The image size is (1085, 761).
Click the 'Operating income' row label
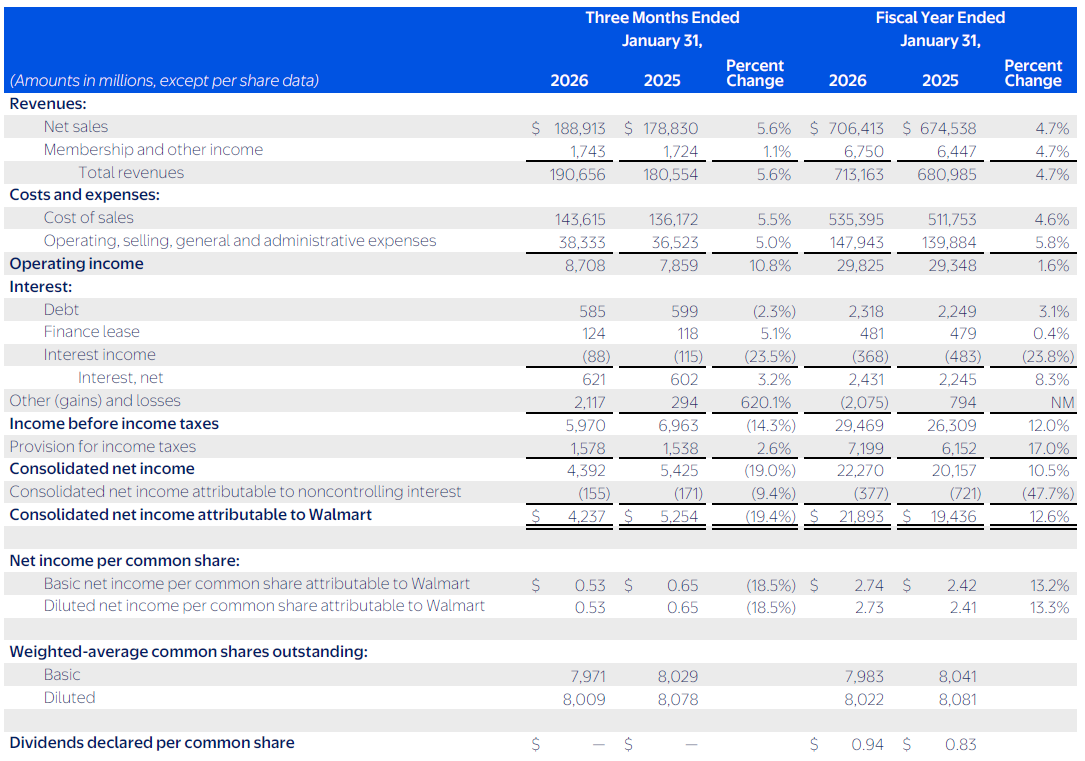[x=76, y=264]
